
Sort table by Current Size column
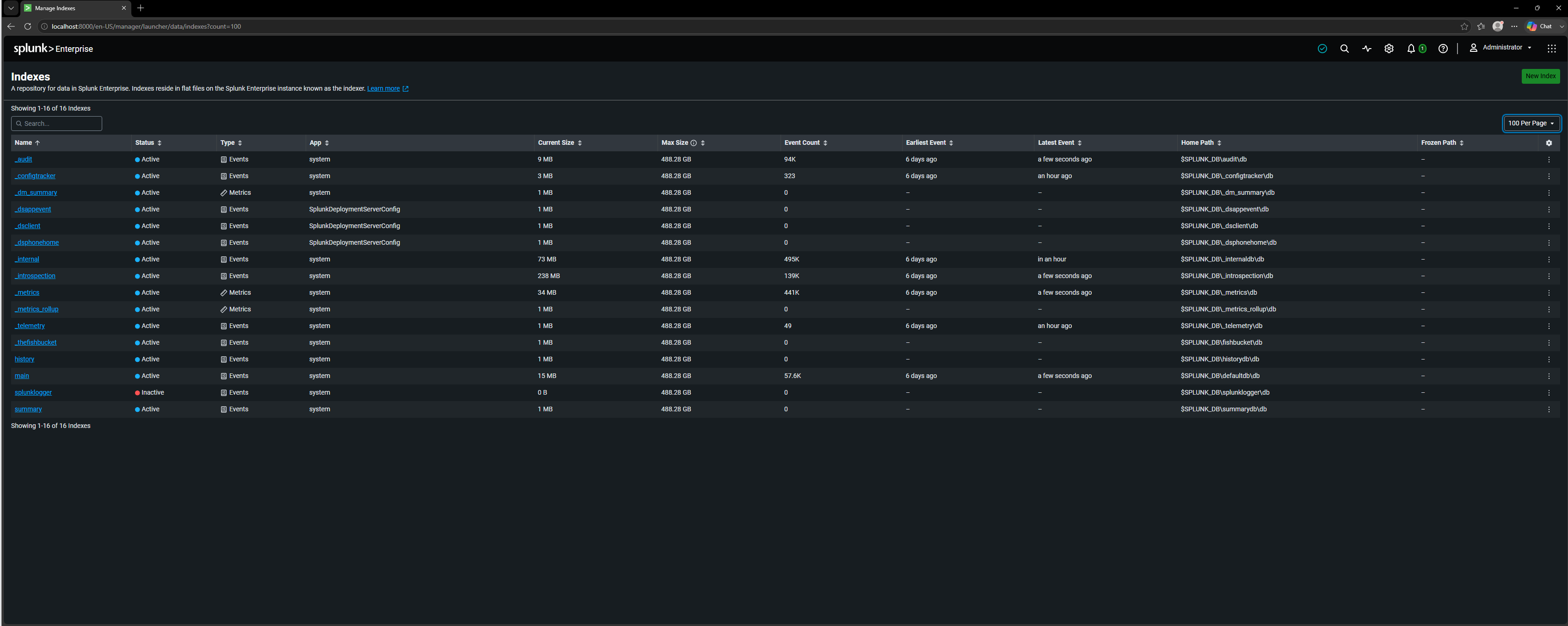pyautogui.click(x=560, y=143)
